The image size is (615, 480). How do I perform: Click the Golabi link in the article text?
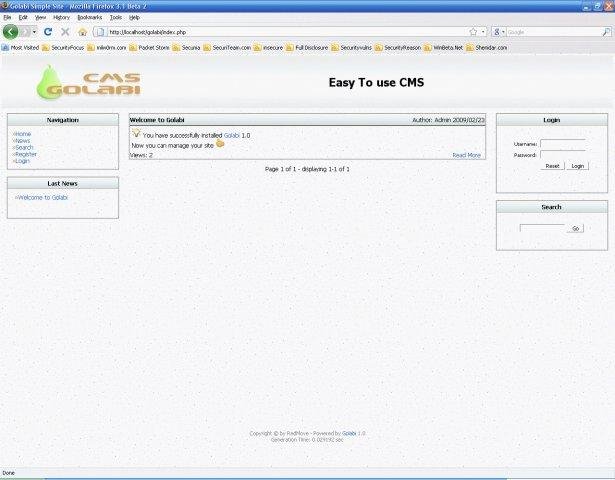tap(231, 135)
